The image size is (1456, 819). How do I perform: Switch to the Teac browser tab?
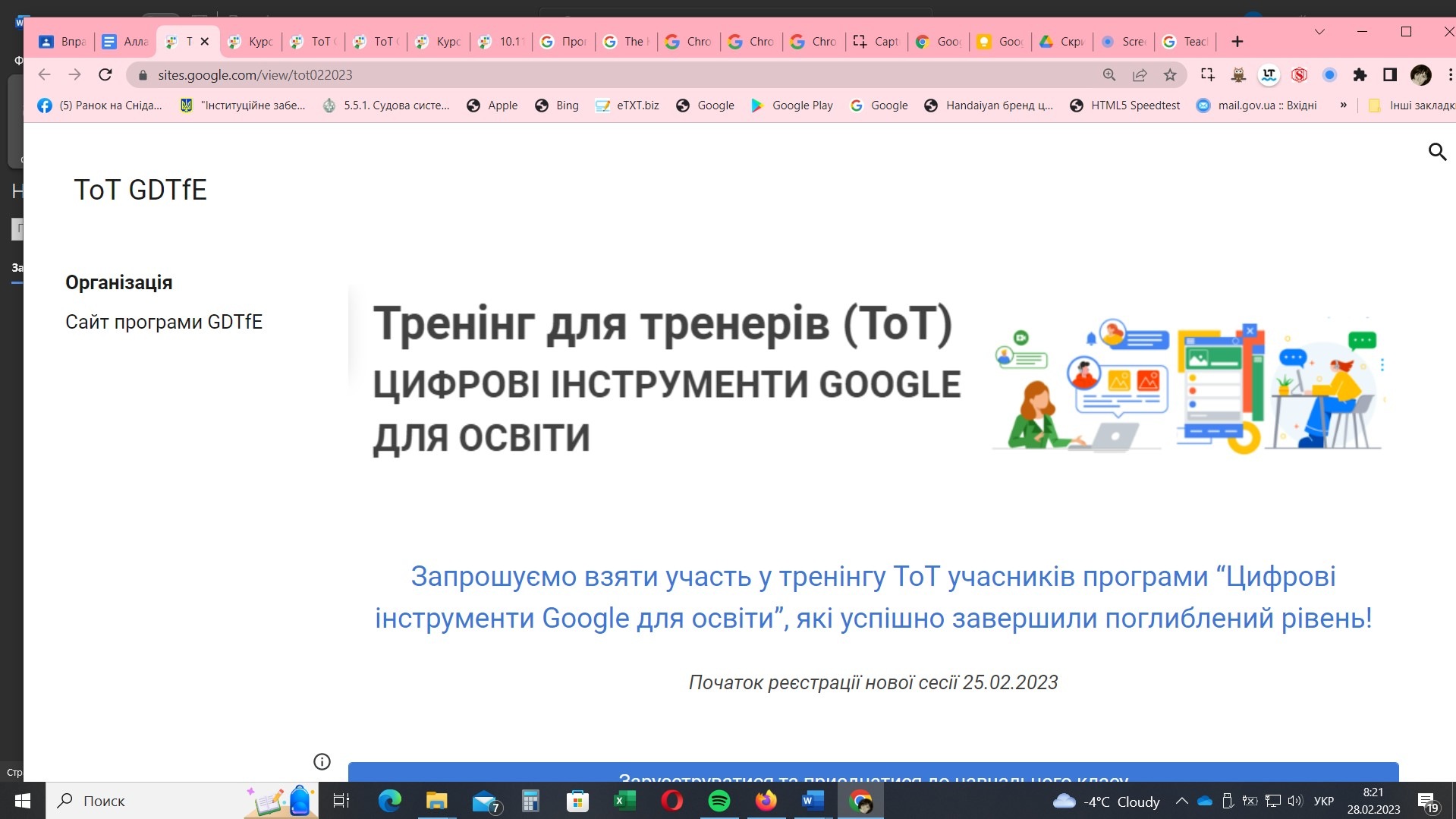(x=1186, y=42)
